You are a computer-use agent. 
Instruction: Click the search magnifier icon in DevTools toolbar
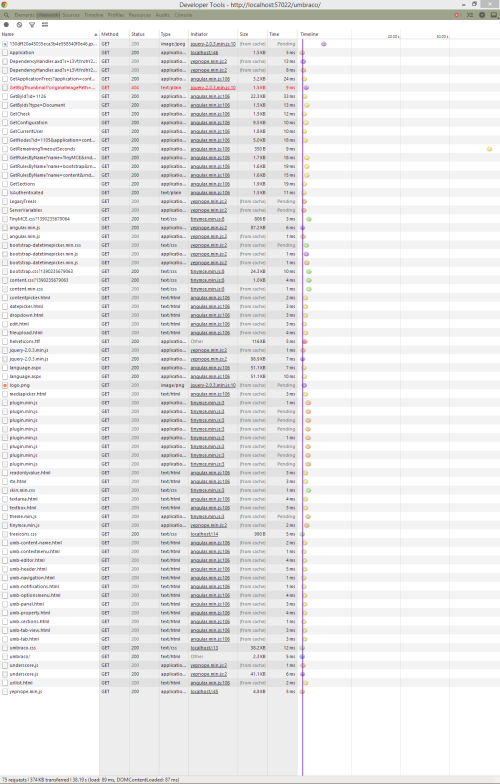coord(6,15)
